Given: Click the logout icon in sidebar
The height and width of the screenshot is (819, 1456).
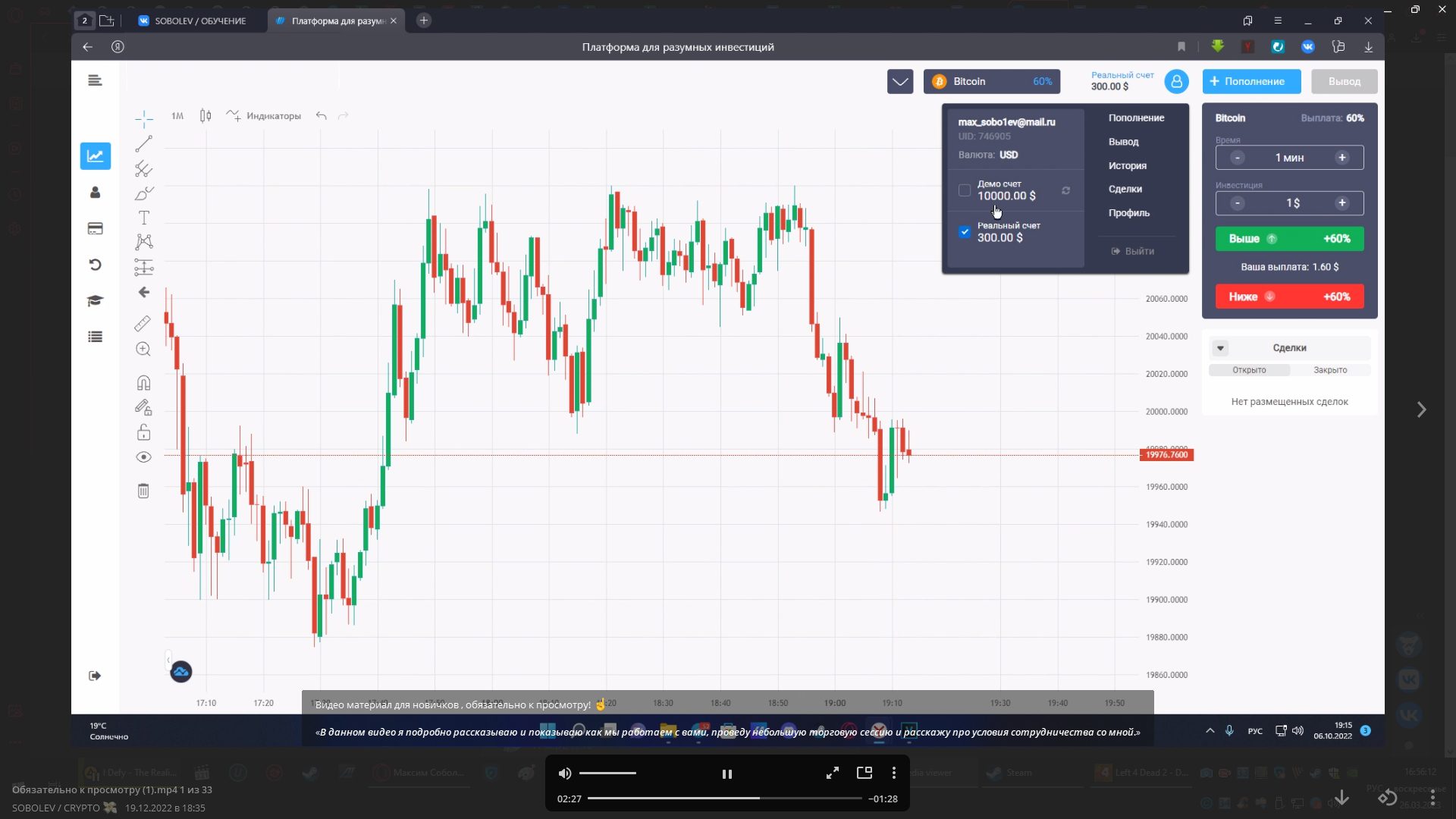Looking at the screenshot, I should [x=95, y=676].
